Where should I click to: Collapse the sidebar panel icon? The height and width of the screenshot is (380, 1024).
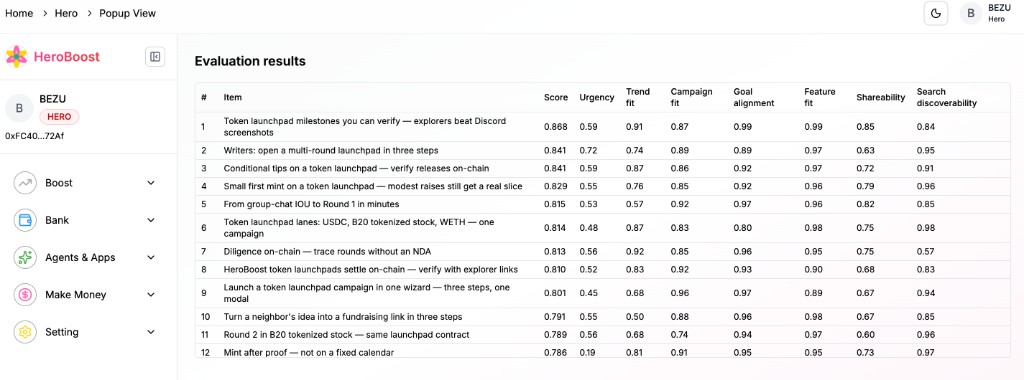click(x=155, y=57)
